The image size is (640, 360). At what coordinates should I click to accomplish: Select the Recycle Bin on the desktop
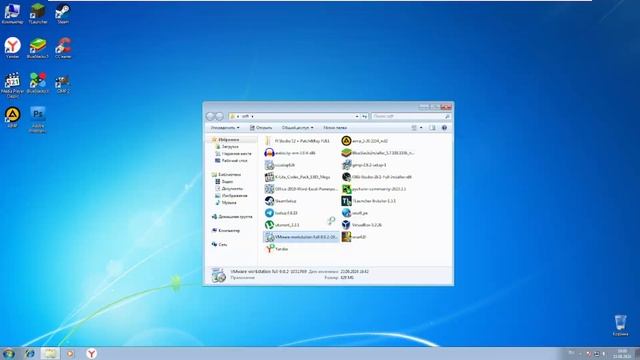(620, 325)
